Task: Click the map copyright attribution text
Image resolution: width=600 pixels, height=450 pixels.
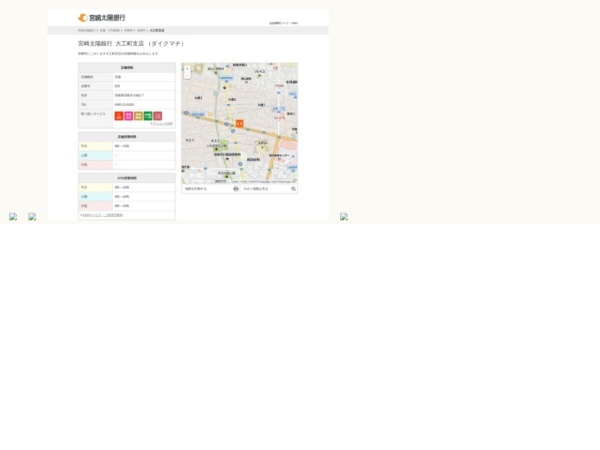Action: (263, 181)
